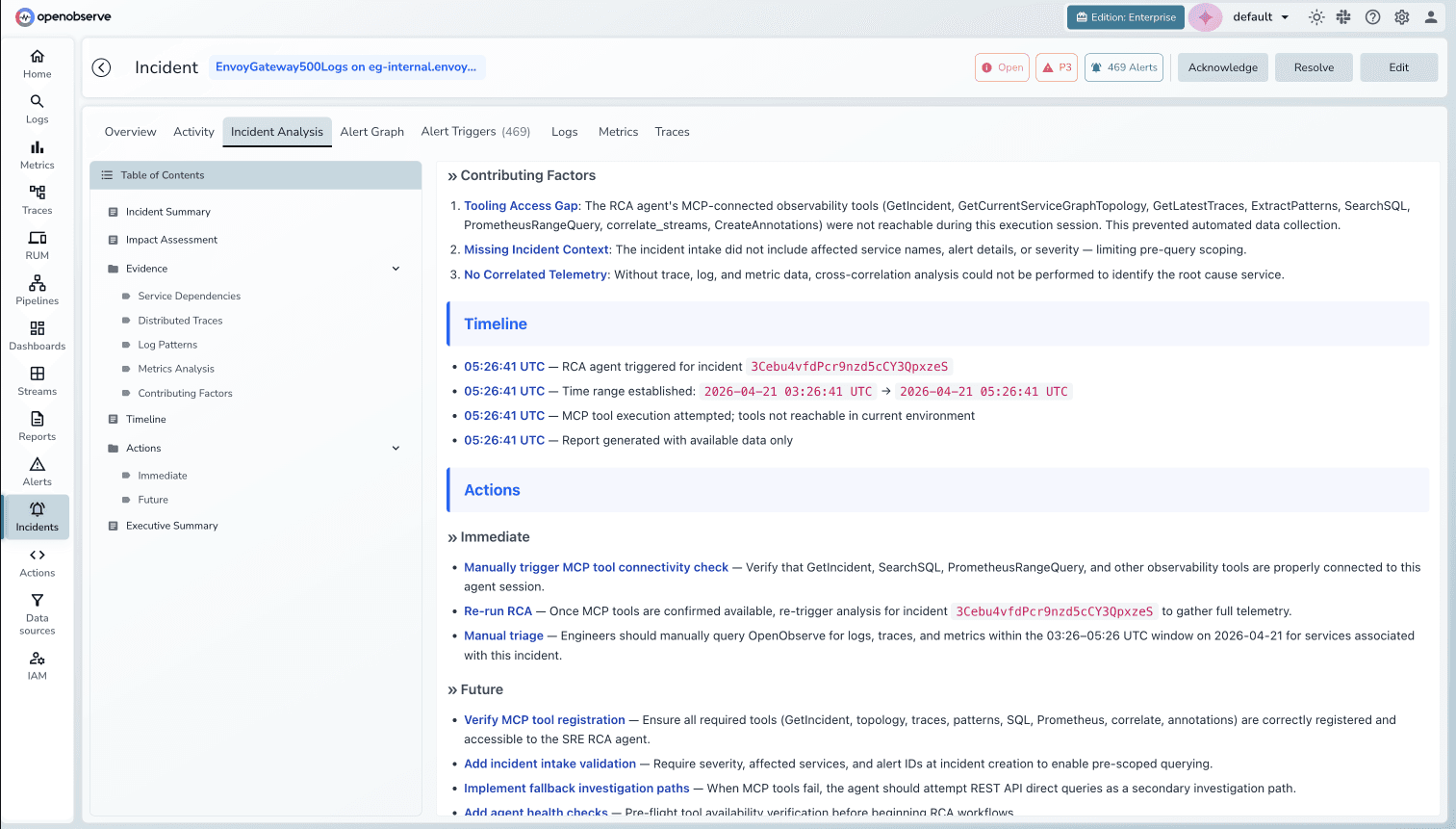The width and height of the screenshot is (1456, 829).
Task: Click the 'Tooling Access Gap' text
Action: pyautogui.click(x=521, y=206)
